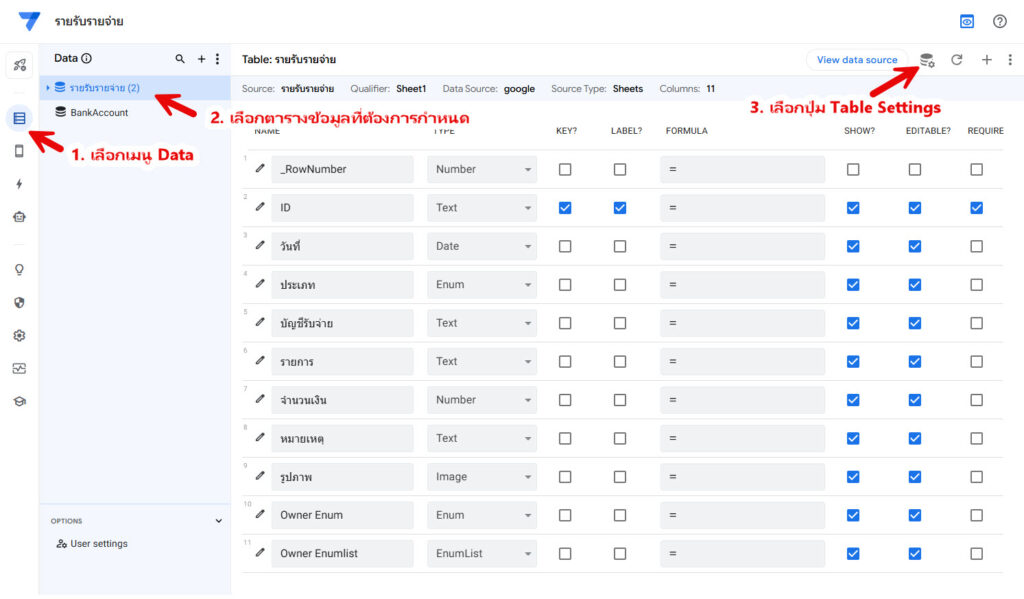
Task: Collapse the OPTIONS section chevron
Action: 218,521
